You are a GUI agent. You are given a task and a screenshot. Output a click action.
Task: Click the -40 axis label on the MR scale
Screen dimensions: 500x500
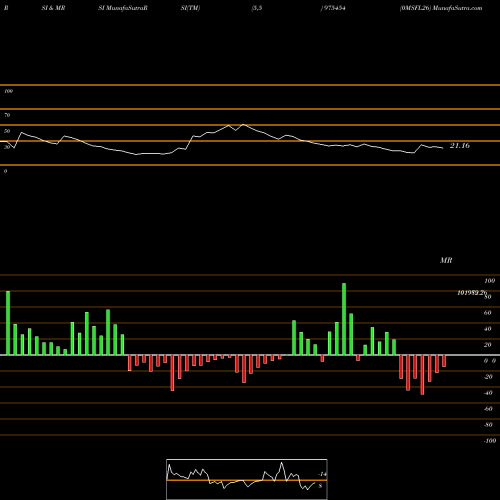[488, 393]
